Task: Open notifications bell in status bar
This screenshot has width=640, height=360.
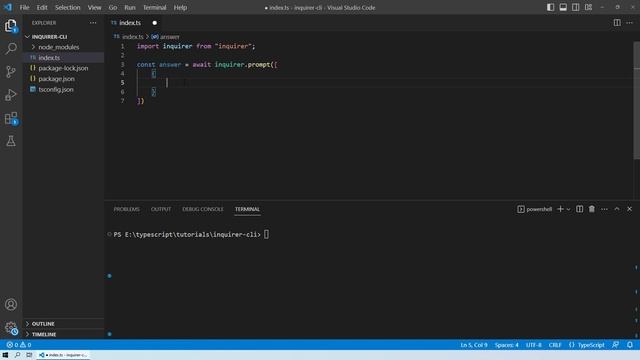Action: point(630,345)
